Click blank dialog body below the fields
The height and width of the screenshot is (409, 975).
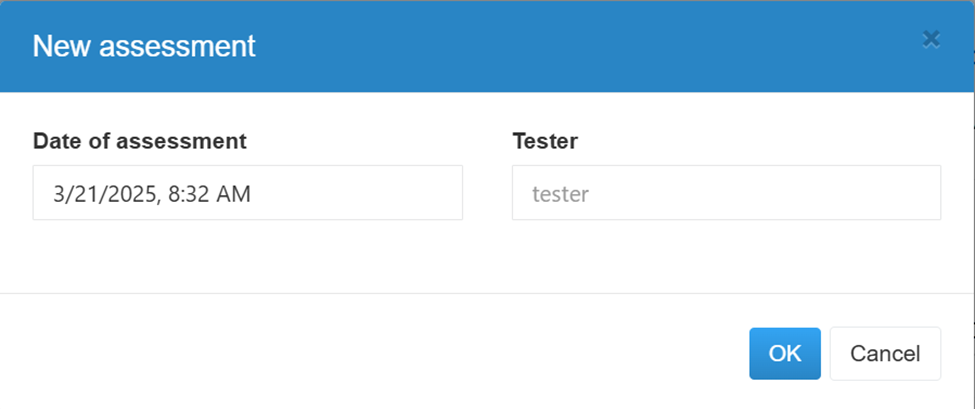tap(488, 256)
